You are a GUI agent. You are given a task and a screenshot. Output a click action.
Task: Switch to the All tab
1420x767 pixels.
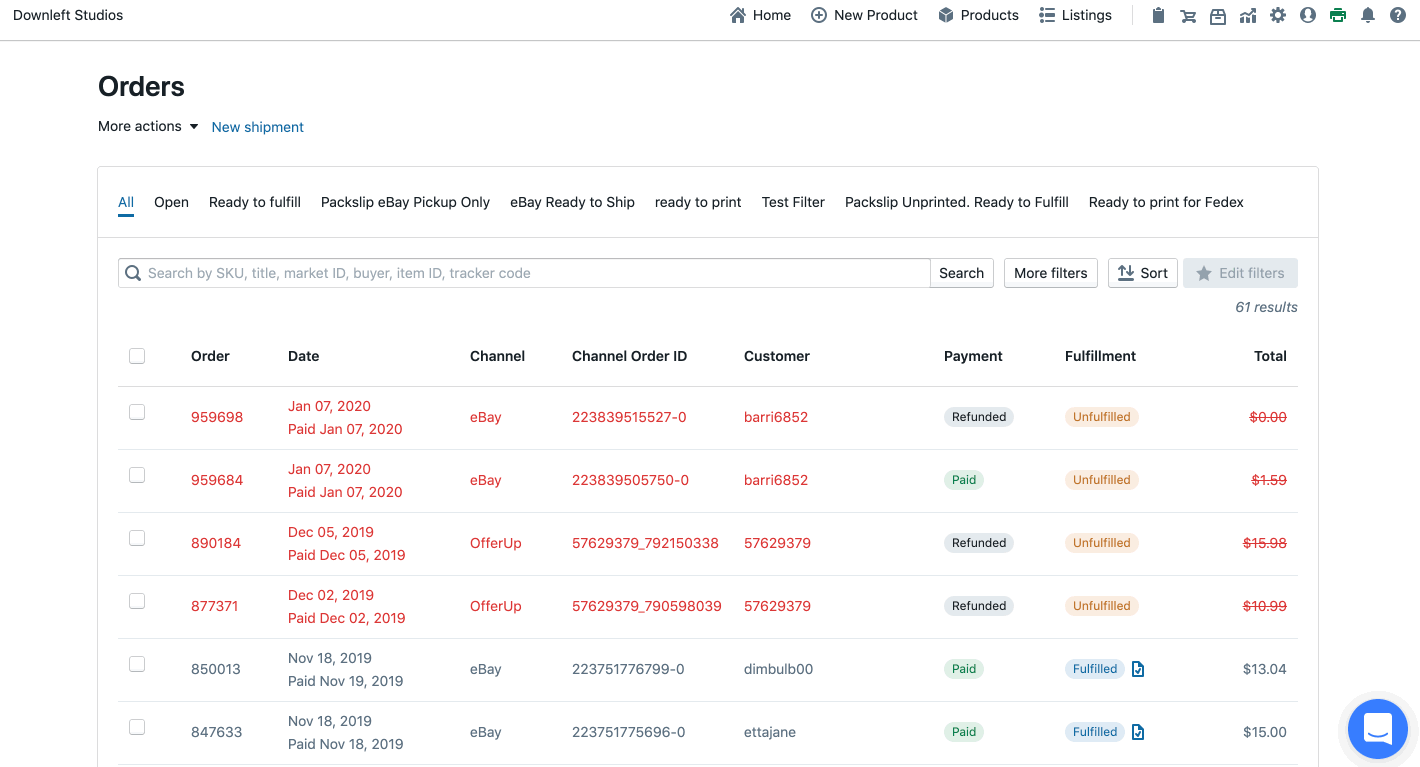click(x=126, y=202)
